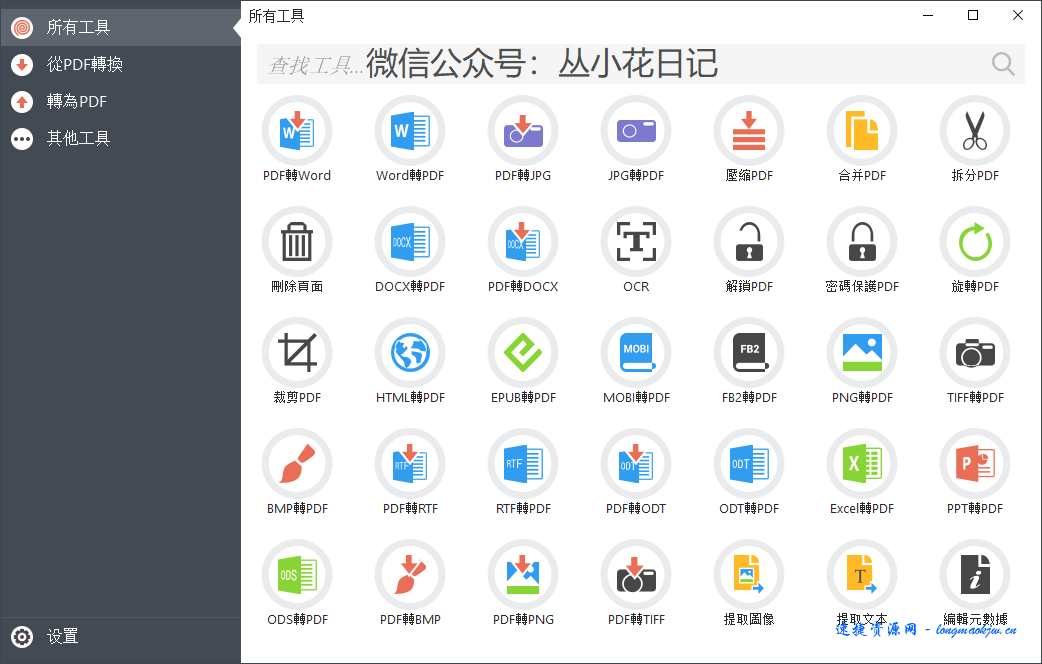Viewport: 1042px width, 664px height.
Task: Switch to 所有工具 sidebar category
Action: 120,27
